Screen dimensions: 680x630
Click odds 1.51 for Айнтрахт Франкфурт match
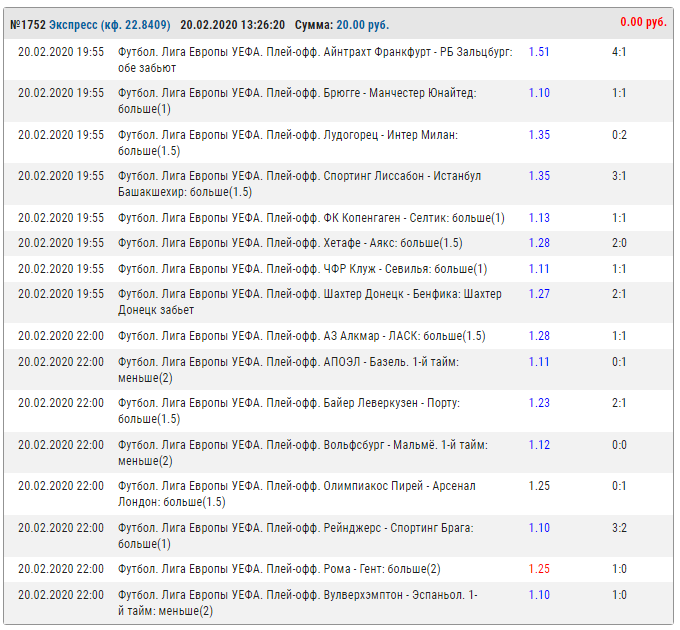539,51
